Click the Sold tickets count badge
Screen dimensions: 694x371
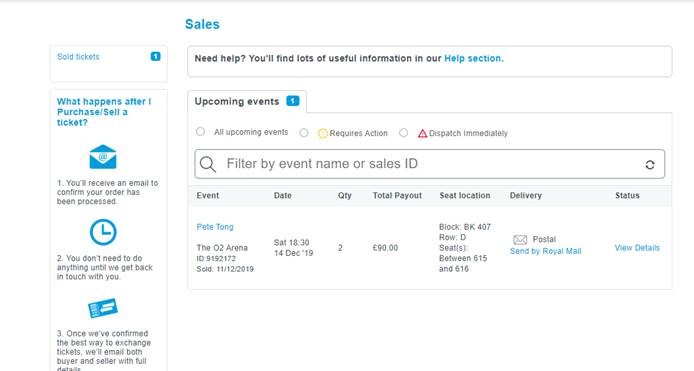(155, 56)
